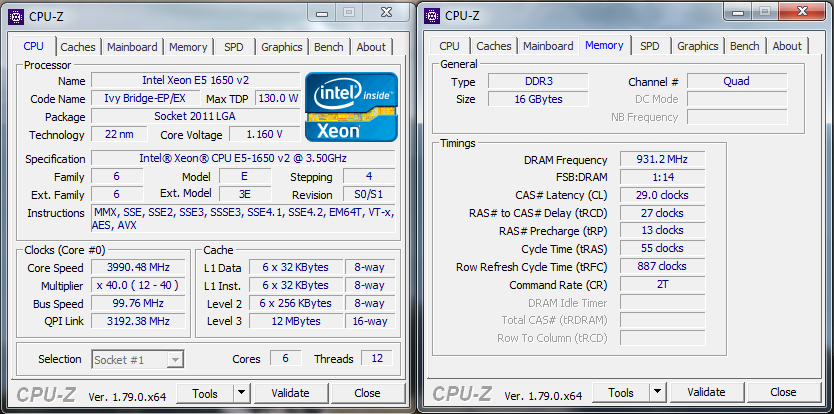
Task: Click Command Rate value 2T
Action: [x=663, y=284]
